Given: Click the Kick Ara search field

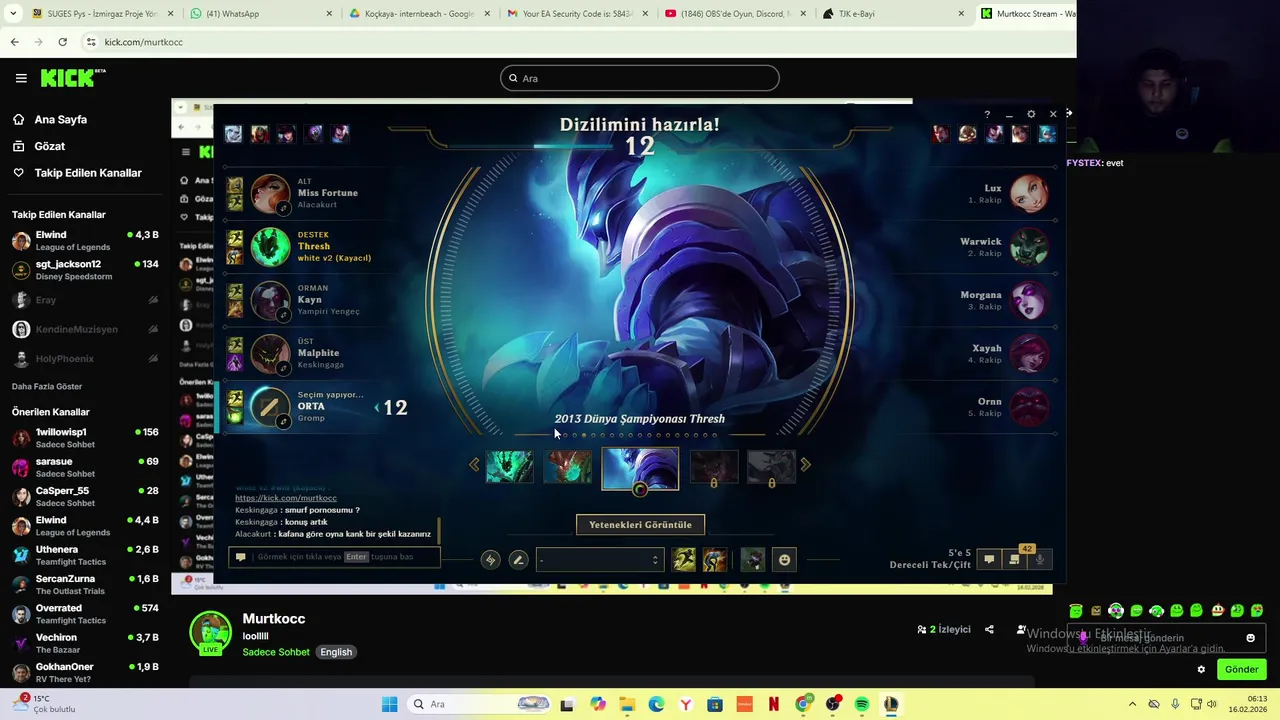Looking at the screenshot, I should (x=640, y=78).
